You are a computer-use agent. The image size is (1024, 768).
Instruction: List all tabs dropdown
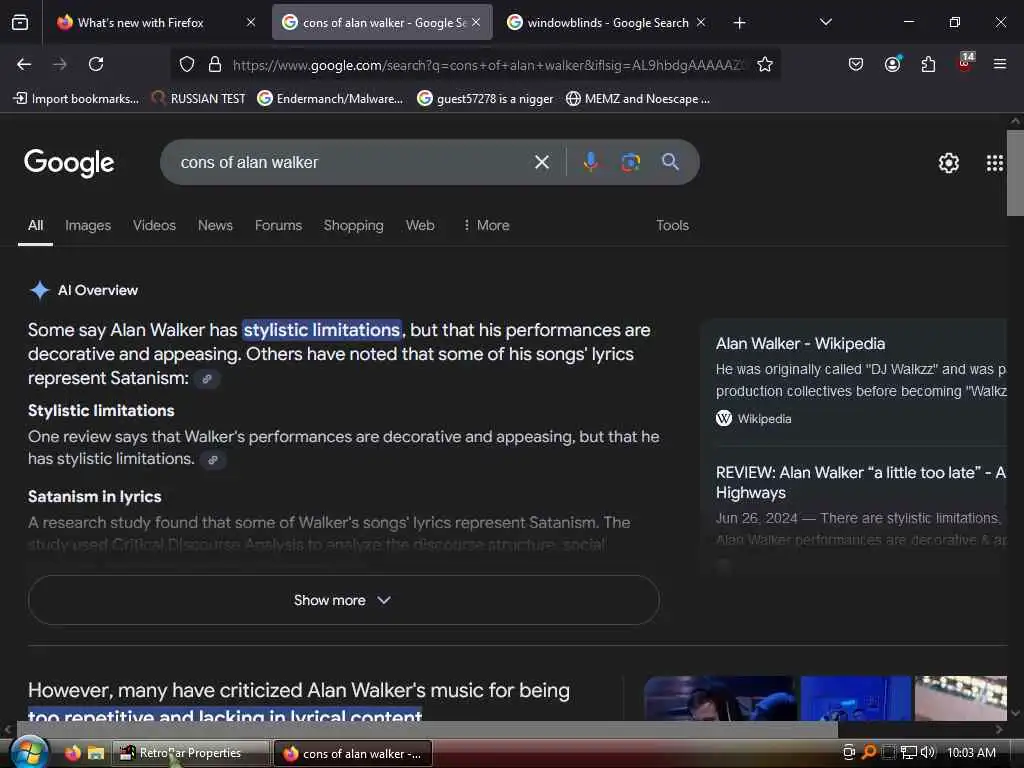click(825, 22)
